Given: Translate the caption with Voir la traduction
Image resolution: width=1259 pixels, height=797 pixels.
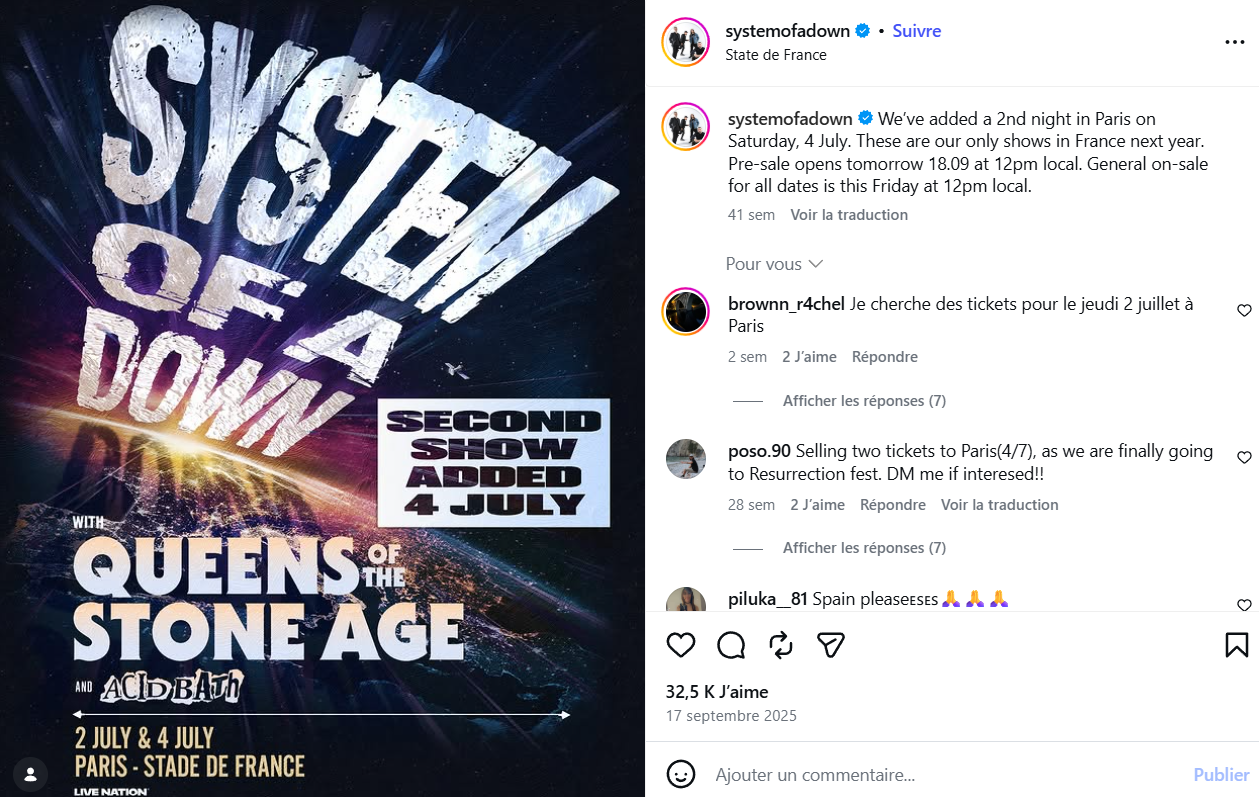Looking at the screenshot, I should [x=849, y=215].
